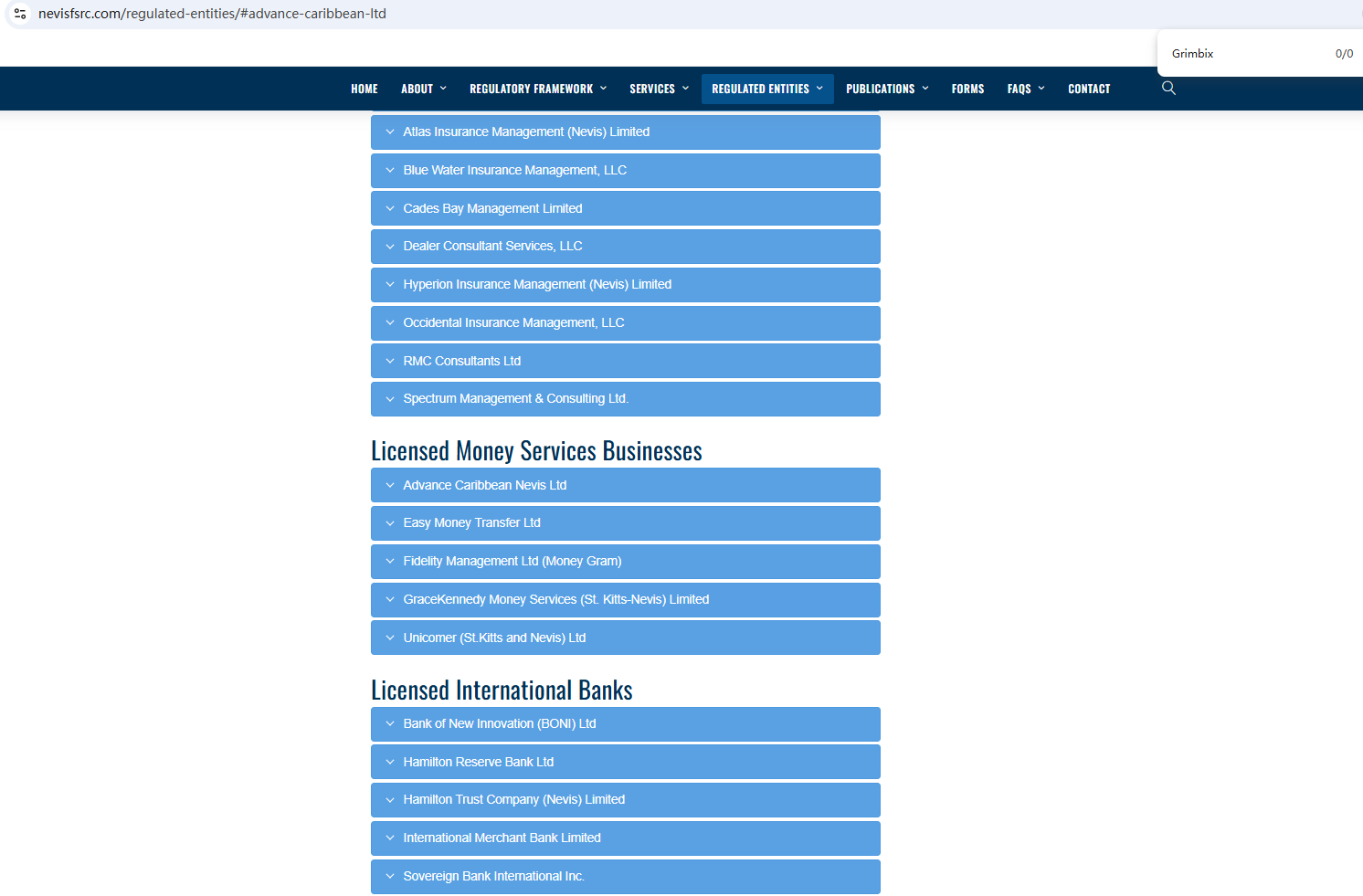The width and height of the screenshot is (1363, 896).
Task: Open the HOME menu item
Action: click(365, 89)
